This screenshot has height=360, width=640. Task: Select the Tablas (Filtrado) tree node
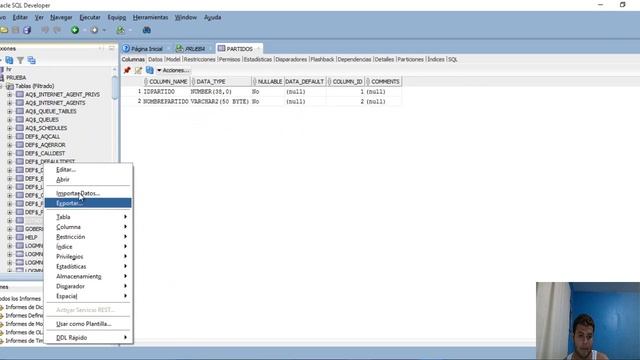click(x=35, y=86)
